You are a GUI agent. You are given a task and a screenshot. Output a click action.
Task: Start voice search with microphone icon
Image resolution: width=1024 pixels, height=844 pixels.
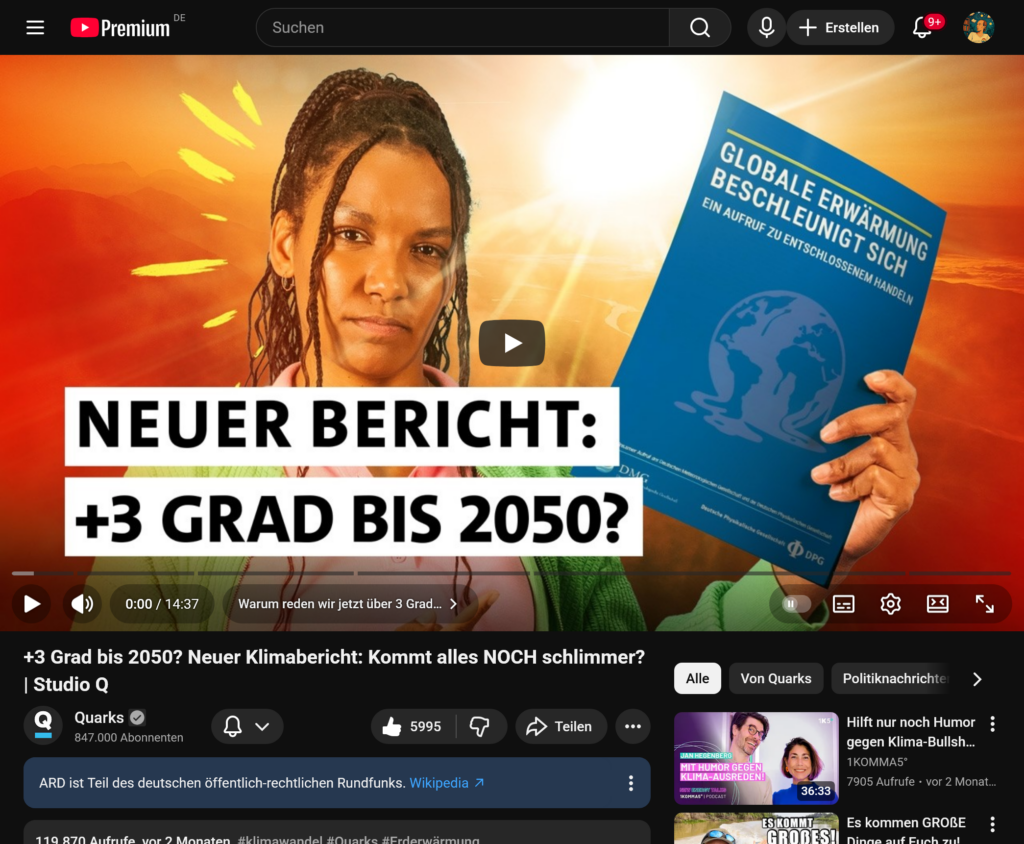(x=766, y=27)
